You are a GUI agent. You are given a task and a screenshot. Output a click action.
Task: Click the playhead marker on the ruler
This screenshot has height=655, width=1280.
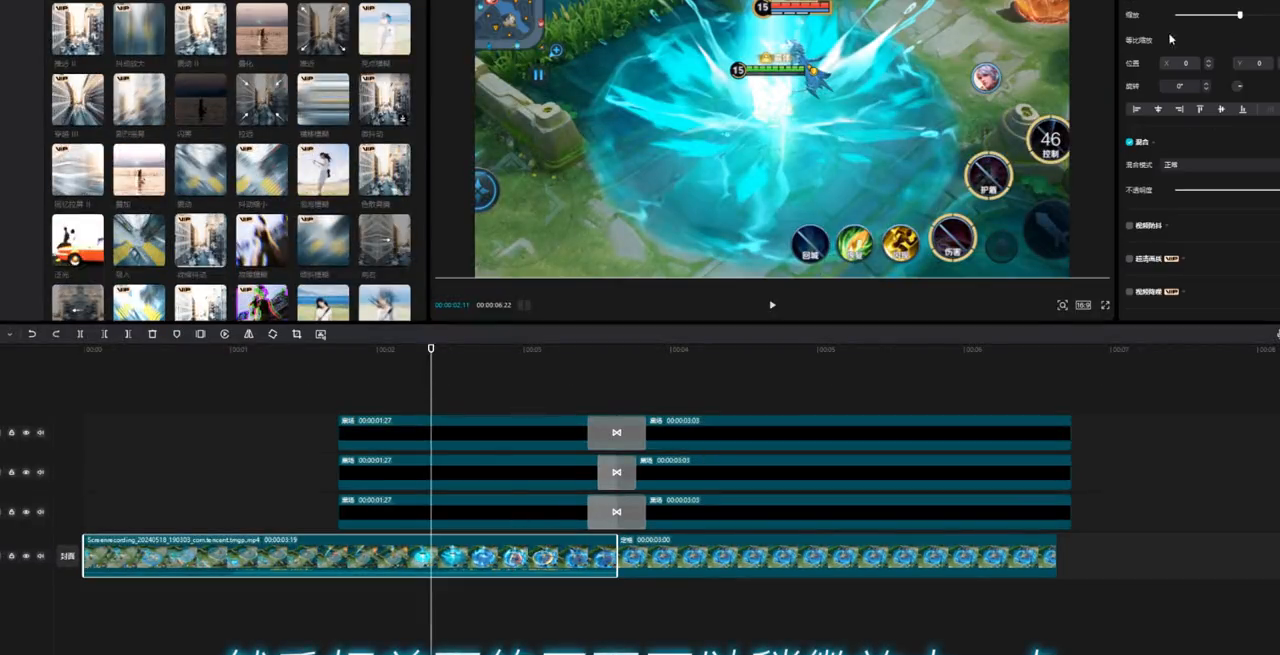point(431,348)
